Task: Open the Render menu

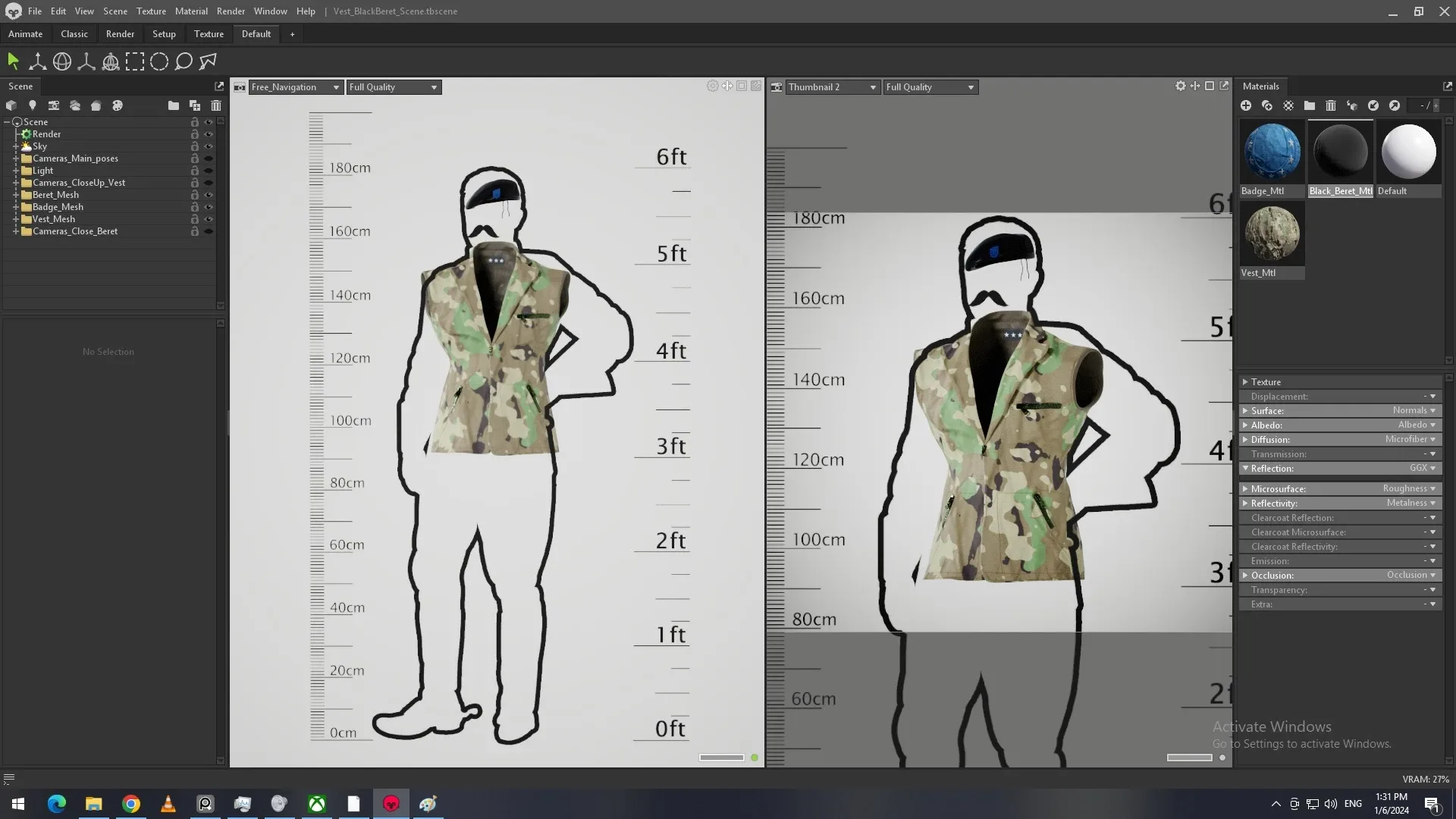Action: [x=231, y=11]
